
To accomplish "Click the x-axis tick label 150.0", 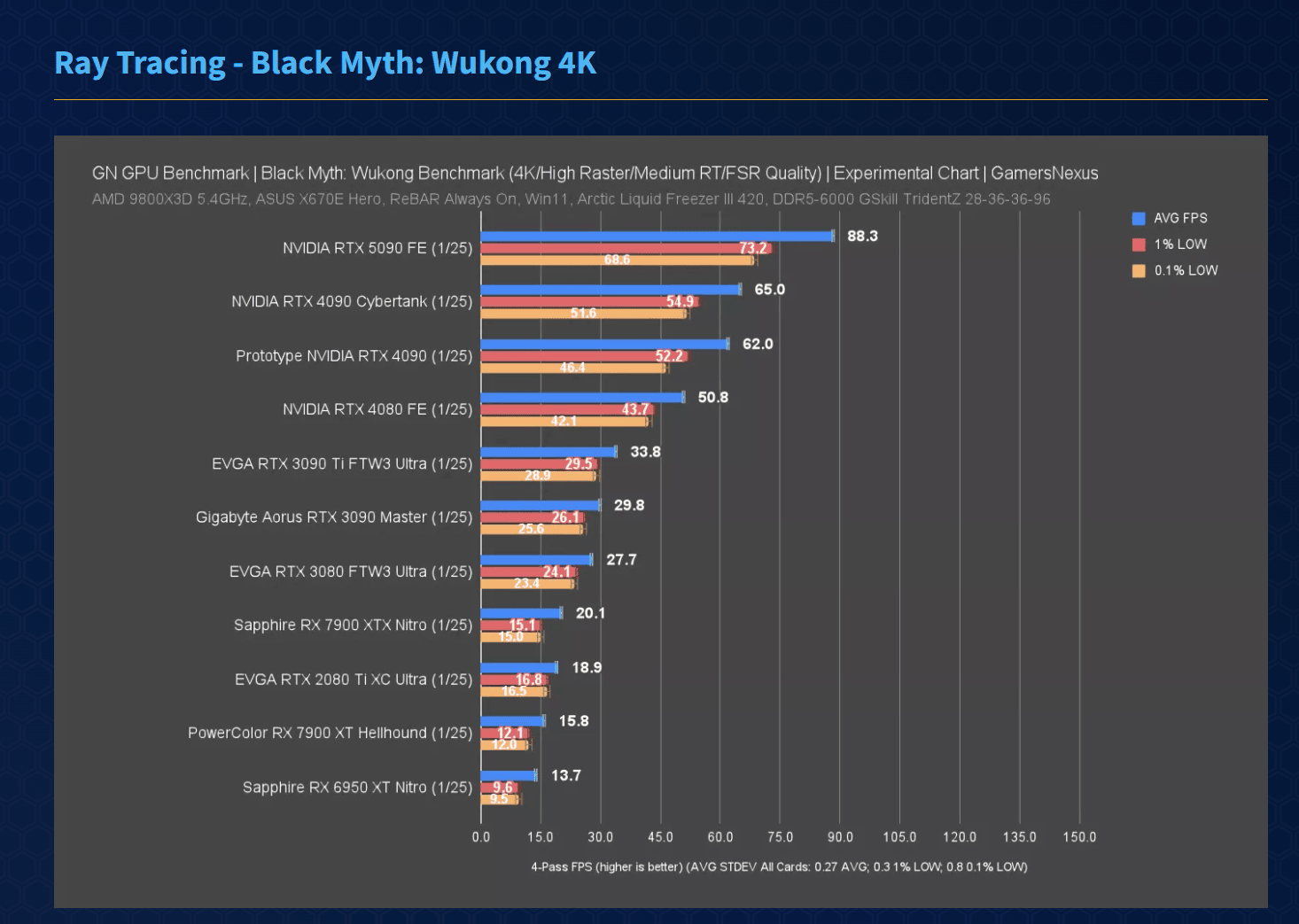I will pyautogui.click(x=1079, y=838).
